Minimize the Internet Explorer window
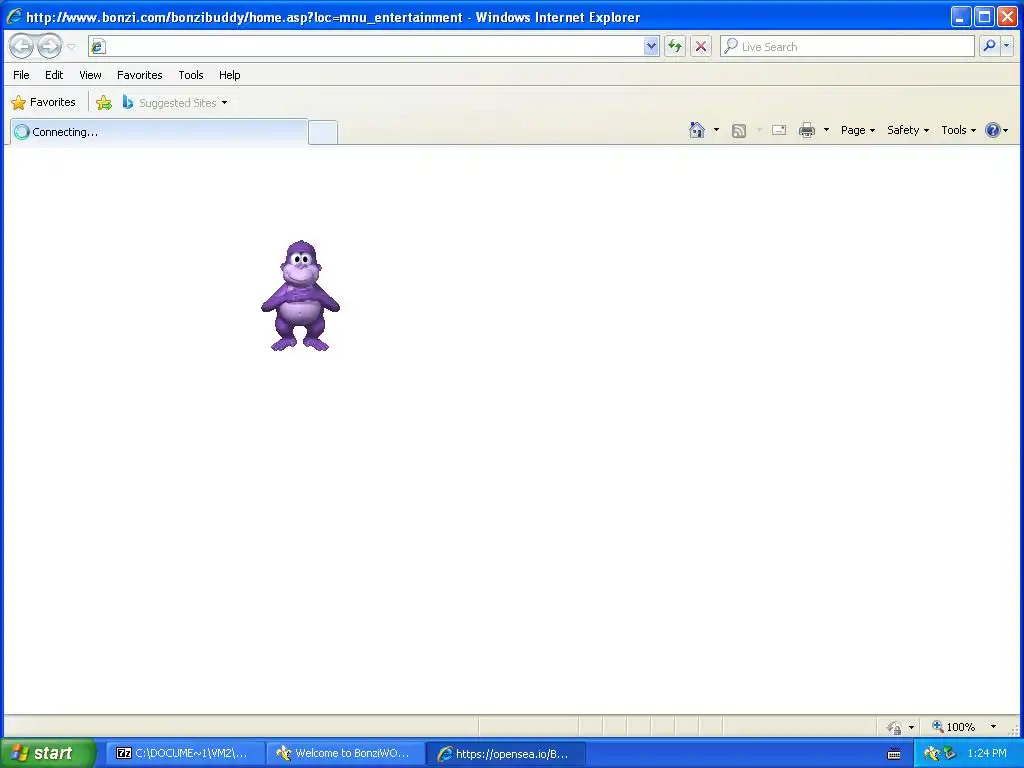The width and height of the screenshot is (1024, 768). tap(960, 16)
